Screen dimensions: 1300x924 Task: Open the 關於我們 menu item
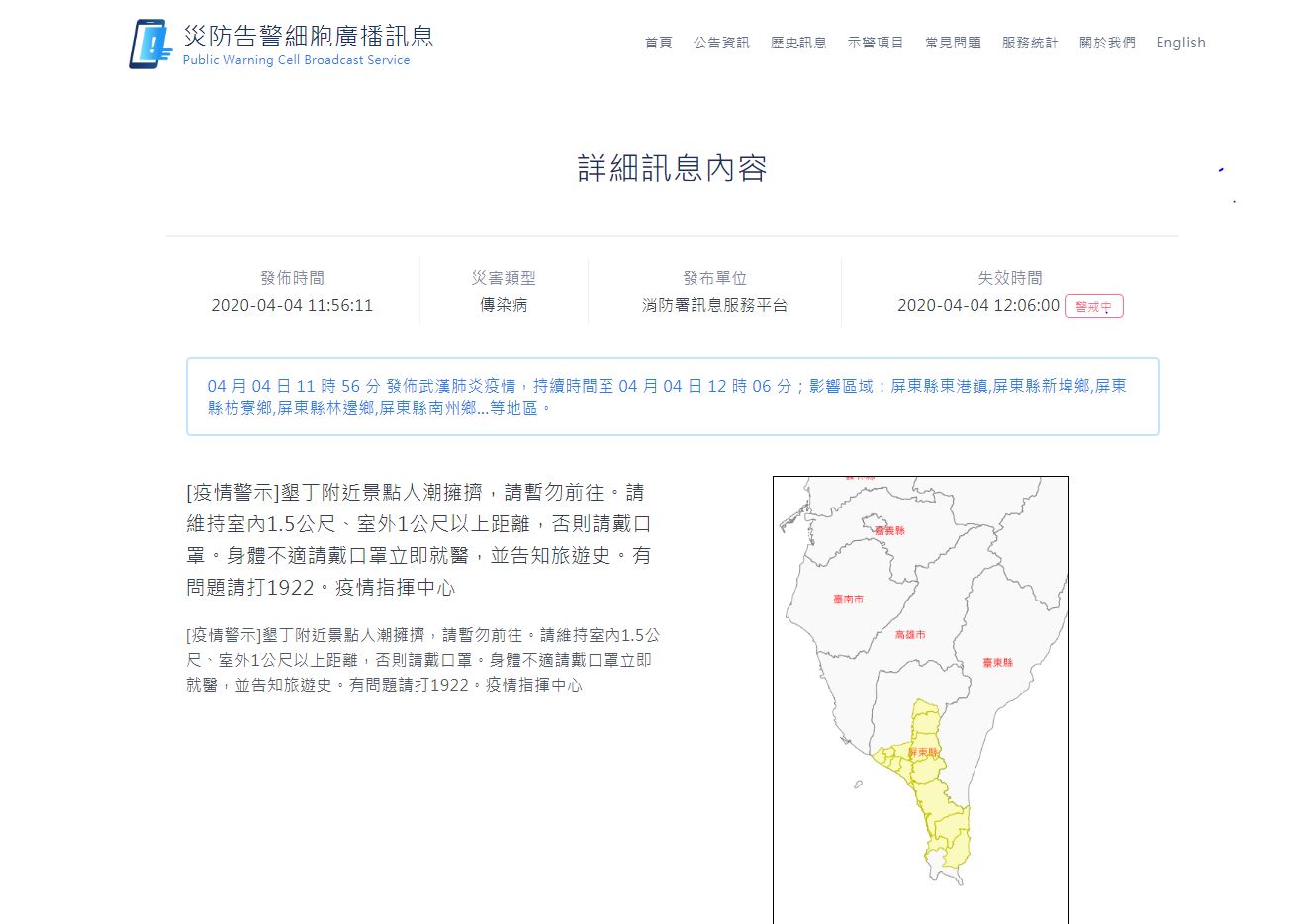click(x=1106, y=43)
